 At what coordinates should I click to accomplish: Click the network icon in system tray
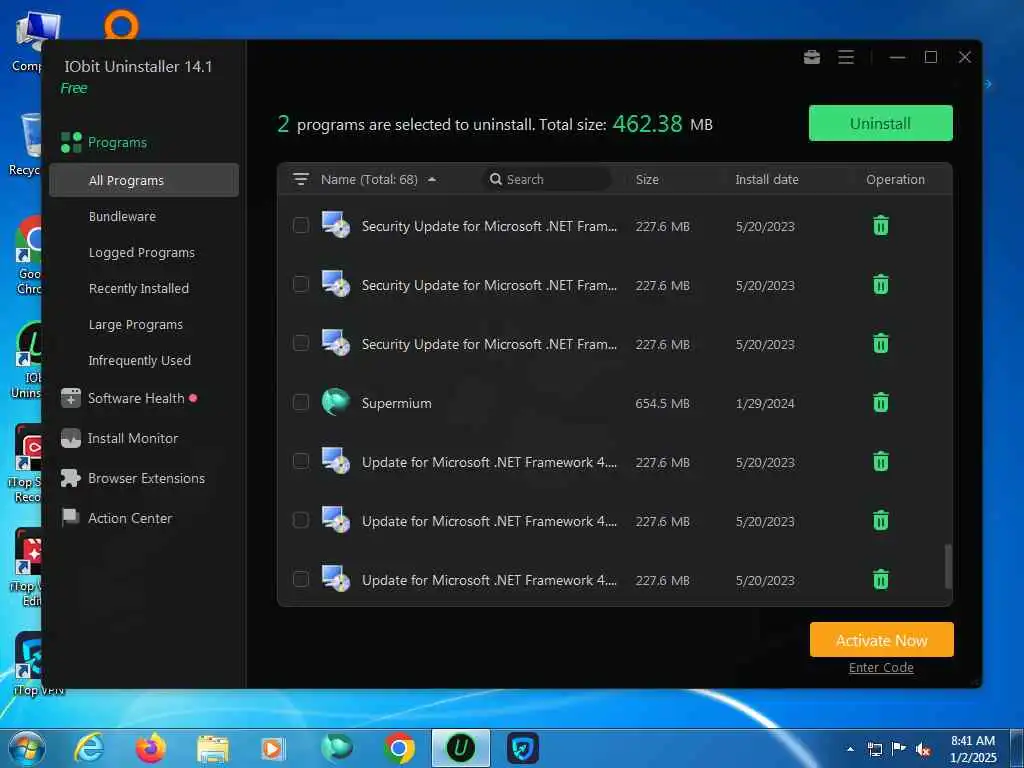click(874, 749)
